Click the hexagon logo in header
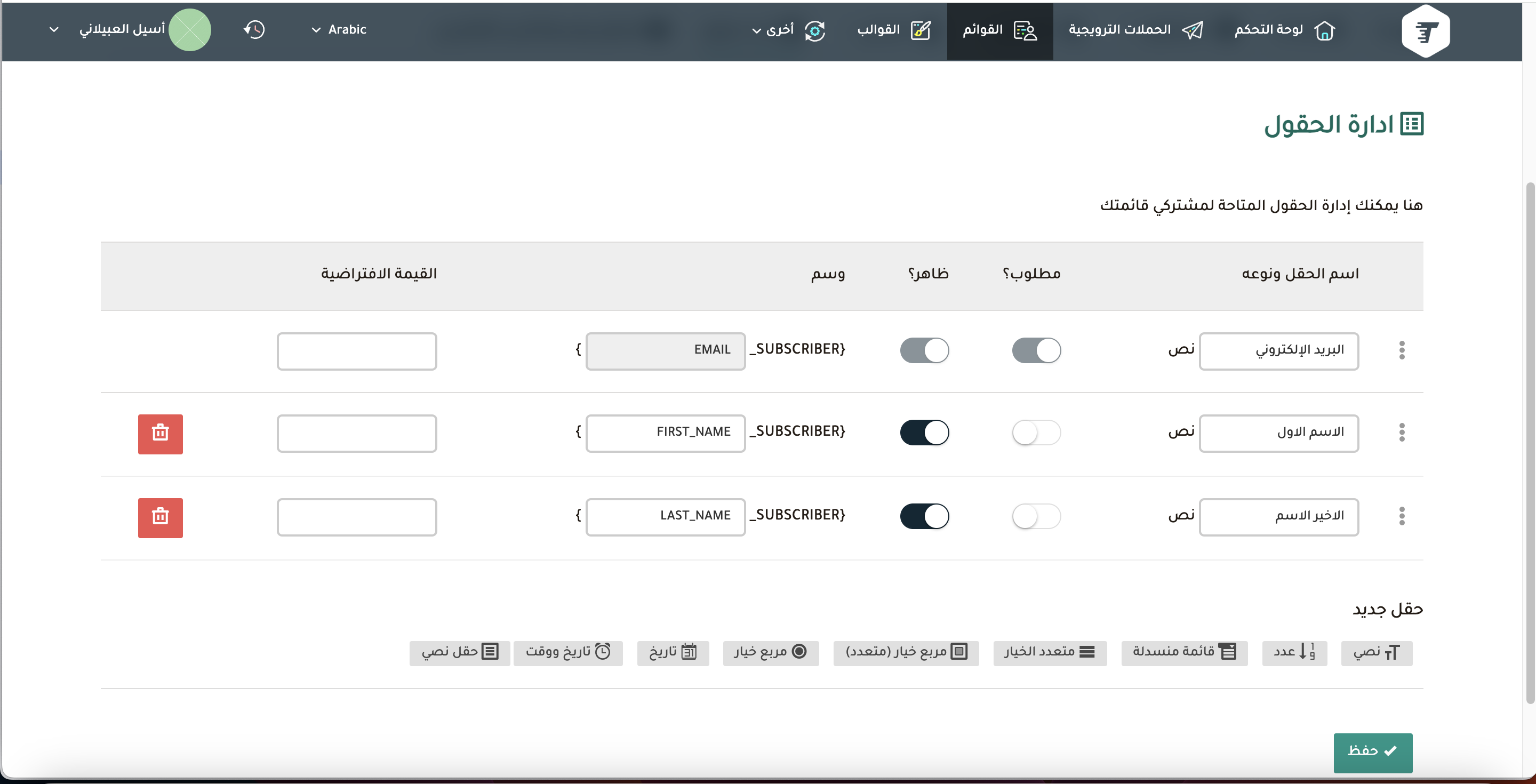This screenshot has width=1536, height=784. [1425, 31]
